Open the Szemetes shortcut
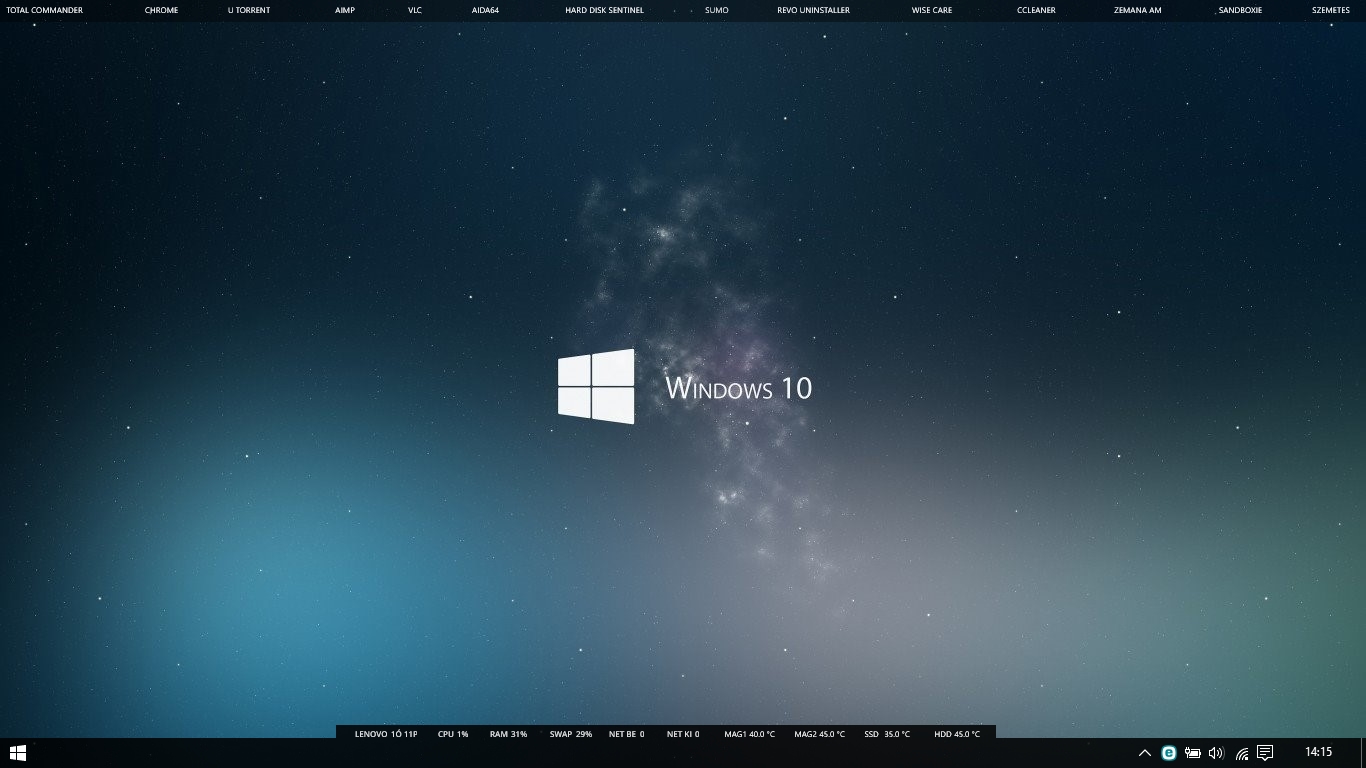This screenshot has width=1366, height=768. click(x=1331, y=10)
